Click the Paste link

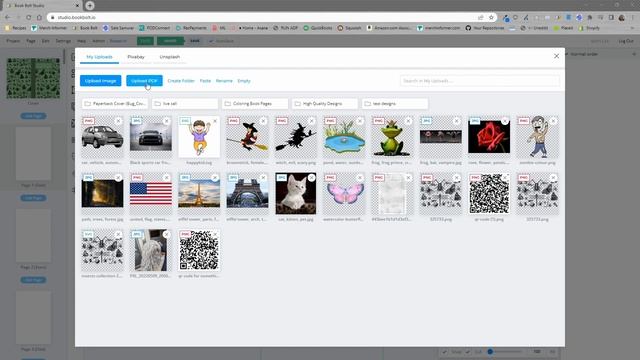[205, 81]
